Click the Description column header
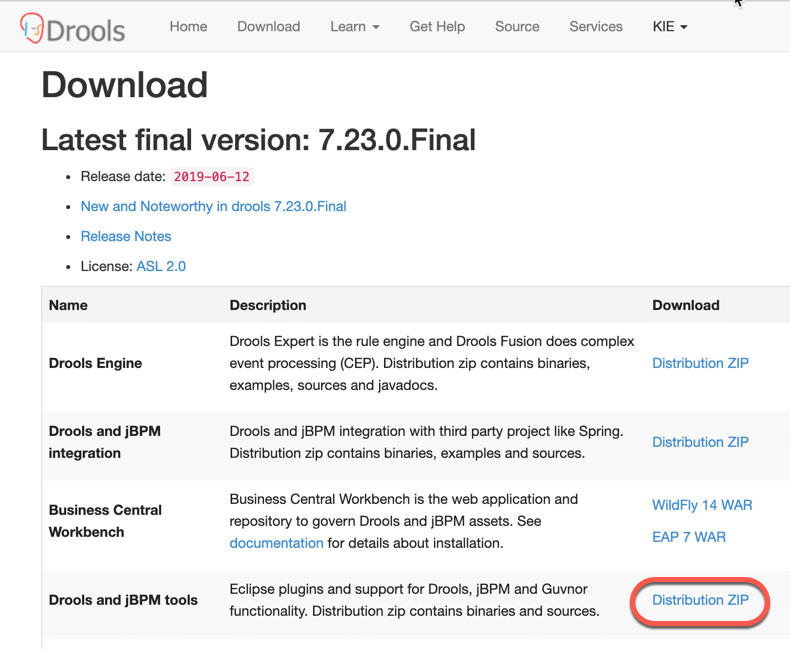 coord(268,305)
